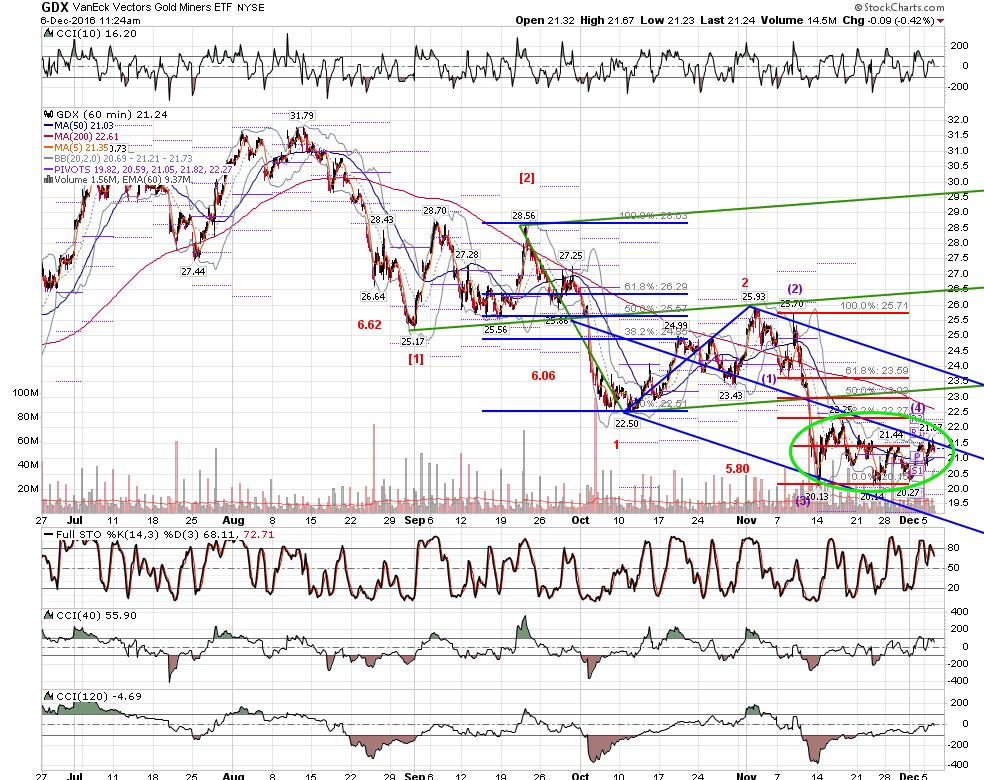984x780 pixels.
Task: Click the 100M volume axis label
Action: [x=26, y=393]
